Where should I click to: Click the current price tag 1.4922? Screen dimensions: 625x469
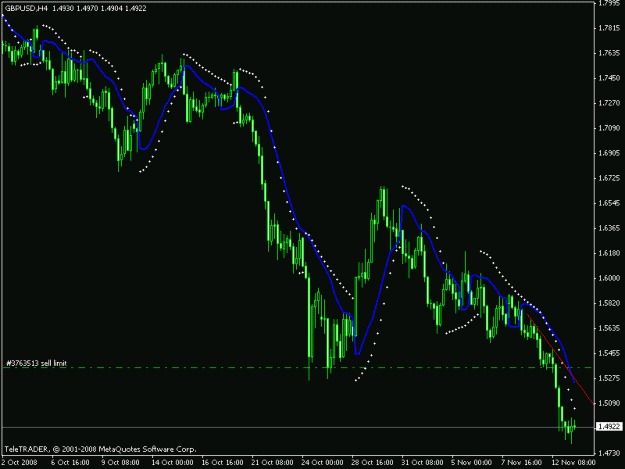[x=609, y=427]
